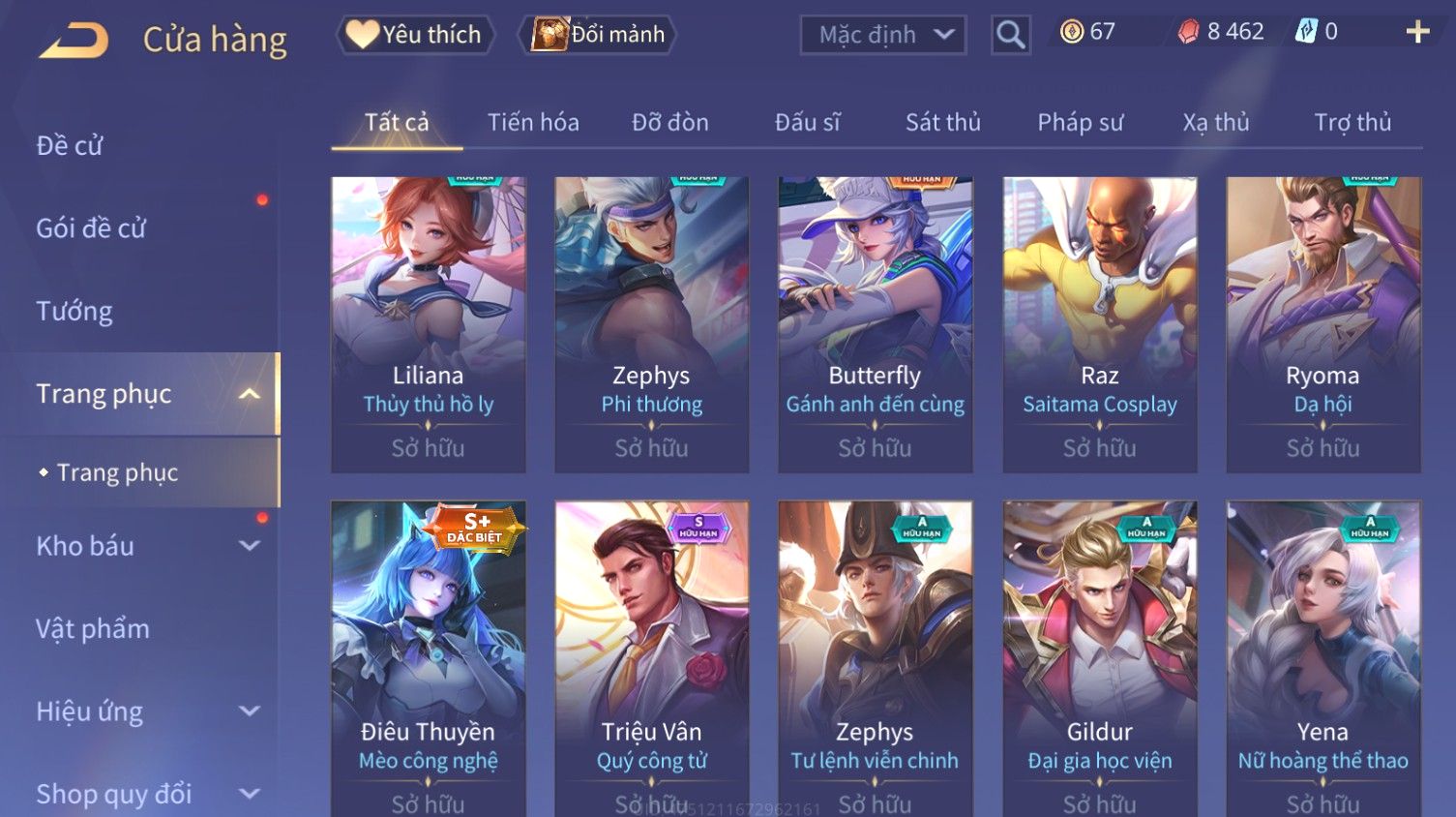Go to Tướng in sidebar
This screenshot has height=817, width=1456.
(x=74, y=312)
